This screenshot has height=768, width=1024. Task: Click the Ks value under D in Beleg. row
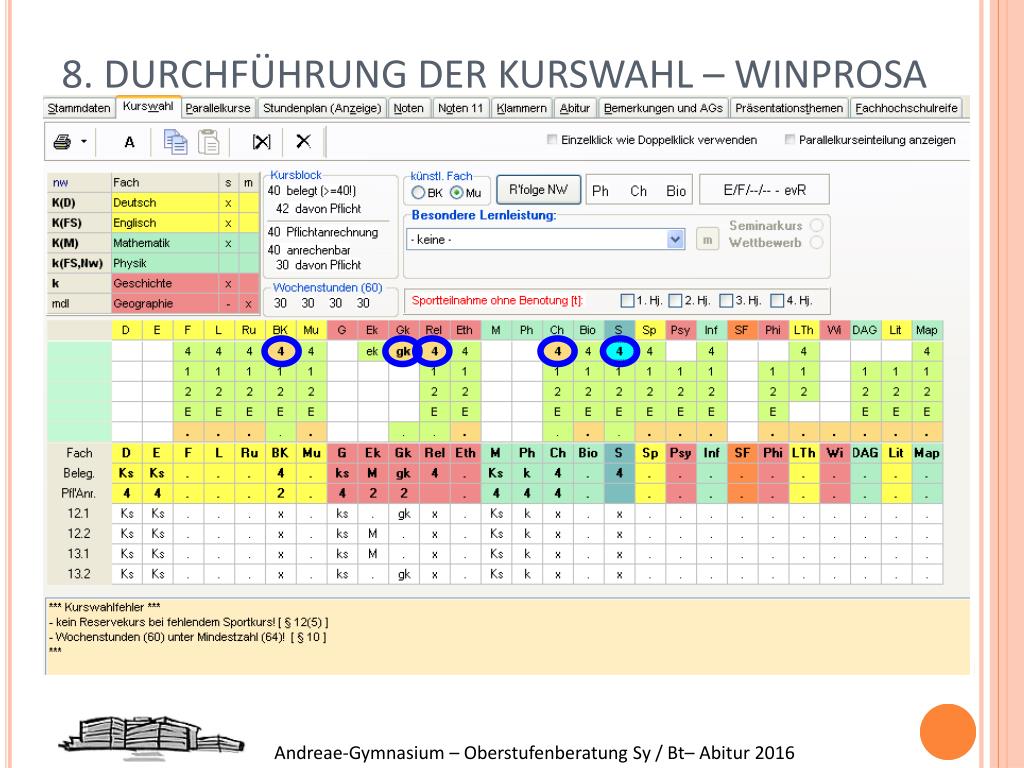[126, 473]
